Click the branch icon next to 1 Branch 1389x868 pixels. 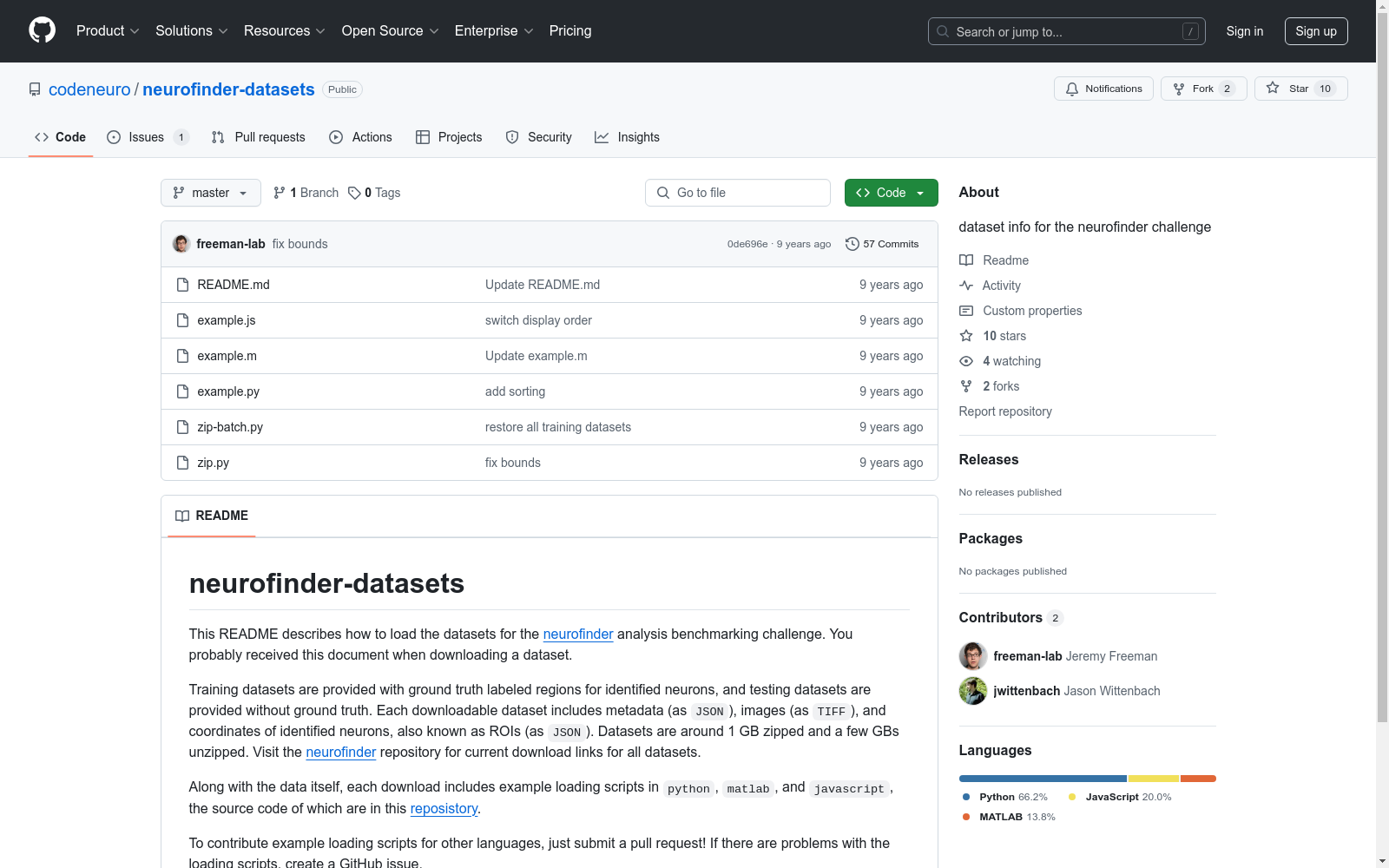[x=280, y=193]
